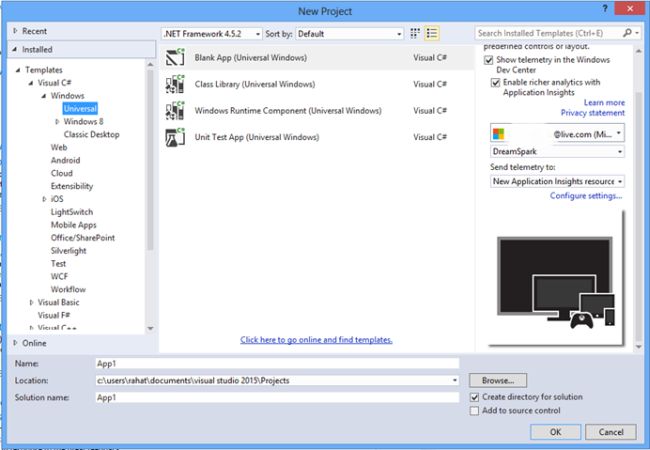Select the Silverlight template category
Viewport: 650px width, 450px height.
coord(68,251)
